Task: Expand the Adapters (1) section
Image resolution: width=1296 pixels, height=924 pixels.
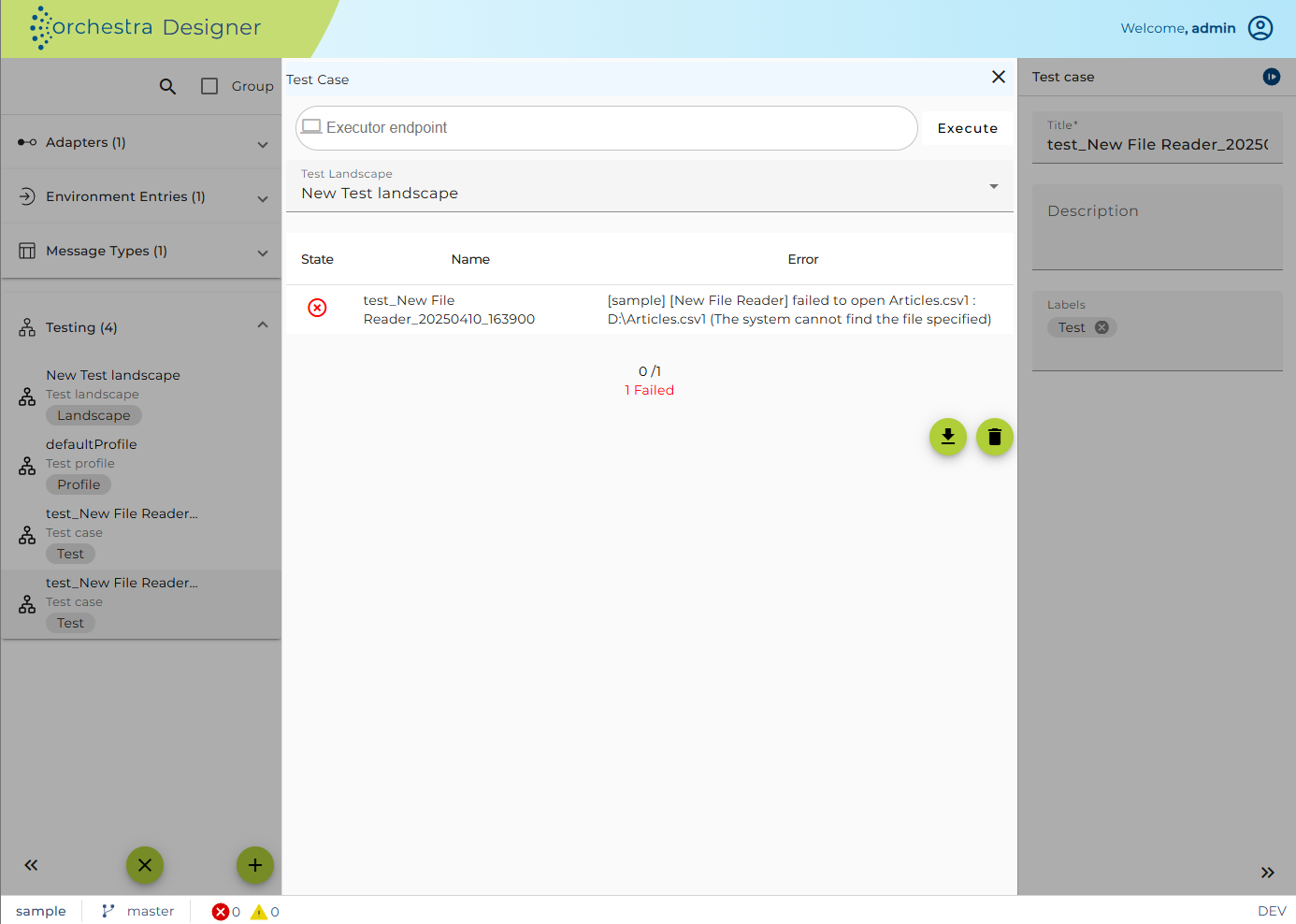Action: point(141,142)
